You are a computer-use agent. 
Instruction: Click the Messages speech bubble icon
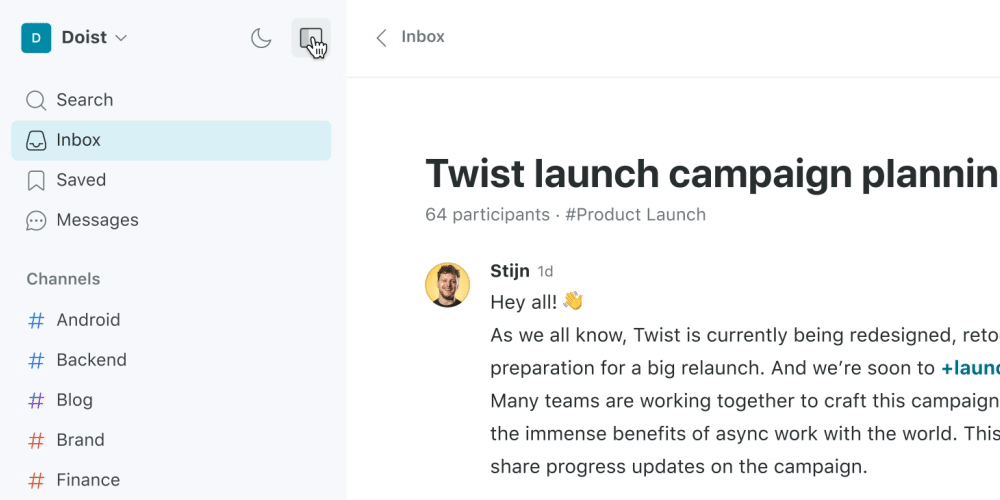(36, 221)
